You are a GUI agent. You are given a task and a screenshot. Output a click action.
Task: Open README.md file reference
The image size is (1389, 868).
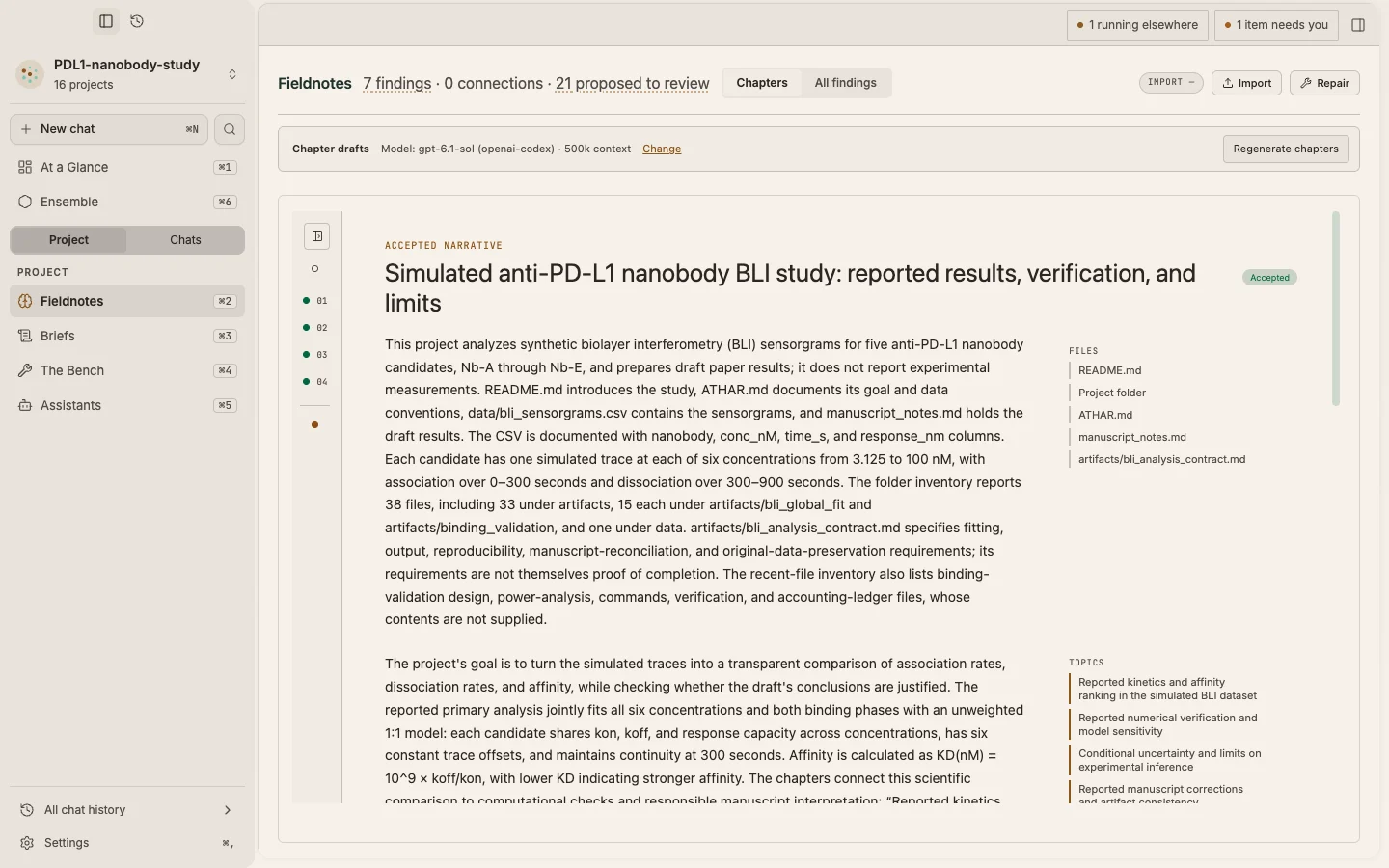tap(1109, 370)
